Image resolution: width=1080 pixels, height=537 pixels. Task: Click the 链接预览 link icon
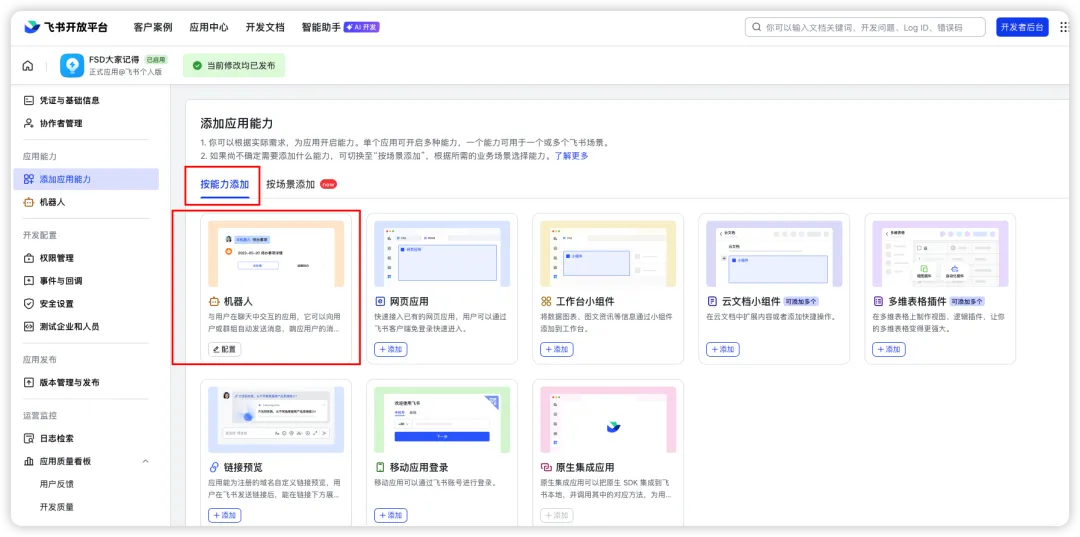point(214,467)
